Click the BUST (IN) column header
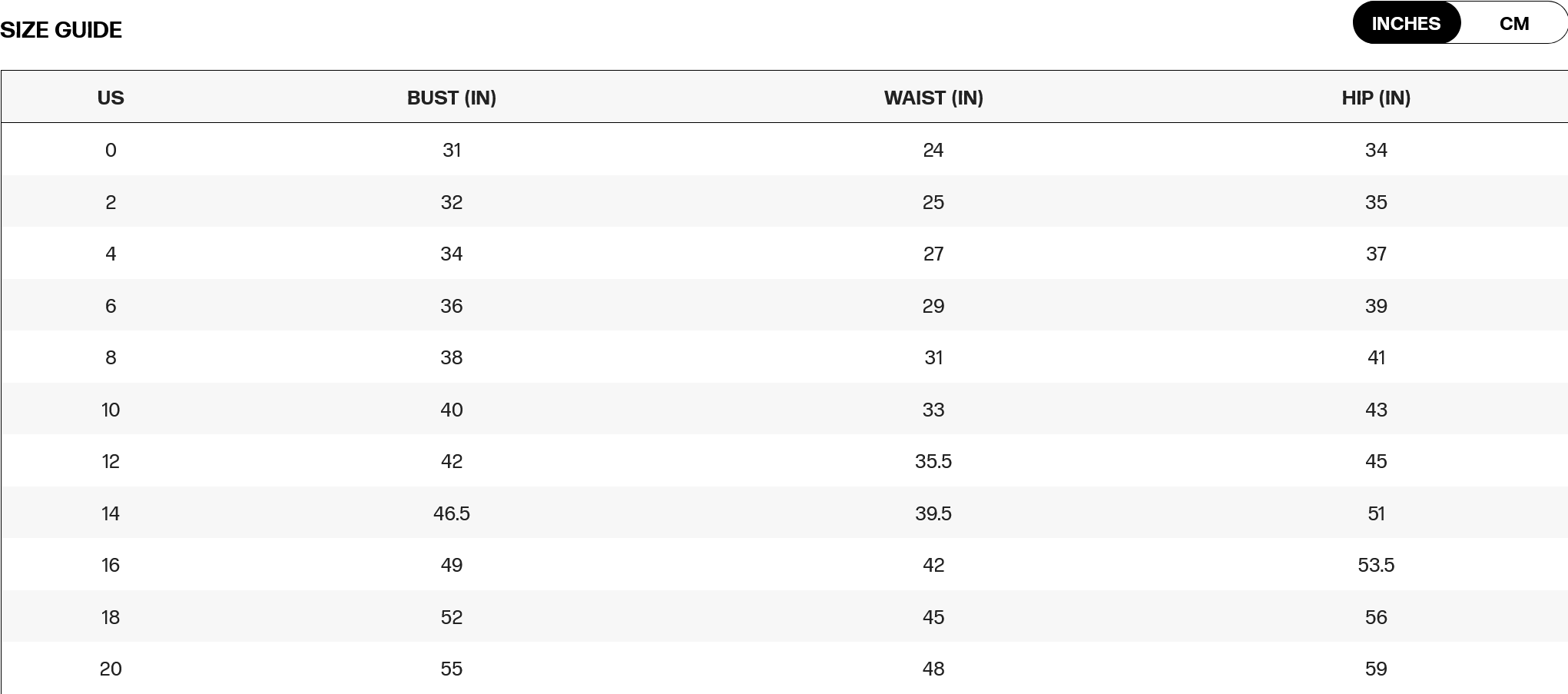The image size is (1568, 694). [x=452, y=98]
